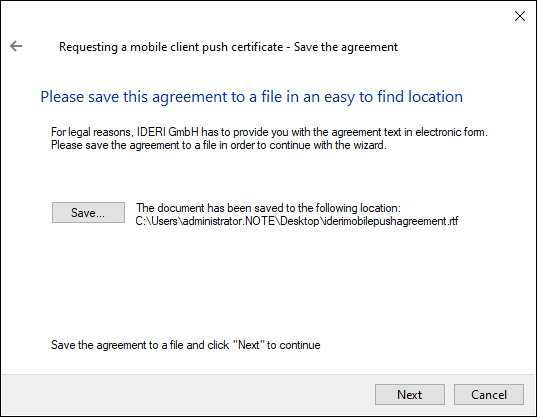Click the Save... button
Viewport: 537px width, 417px height.
tap(88, 213)
